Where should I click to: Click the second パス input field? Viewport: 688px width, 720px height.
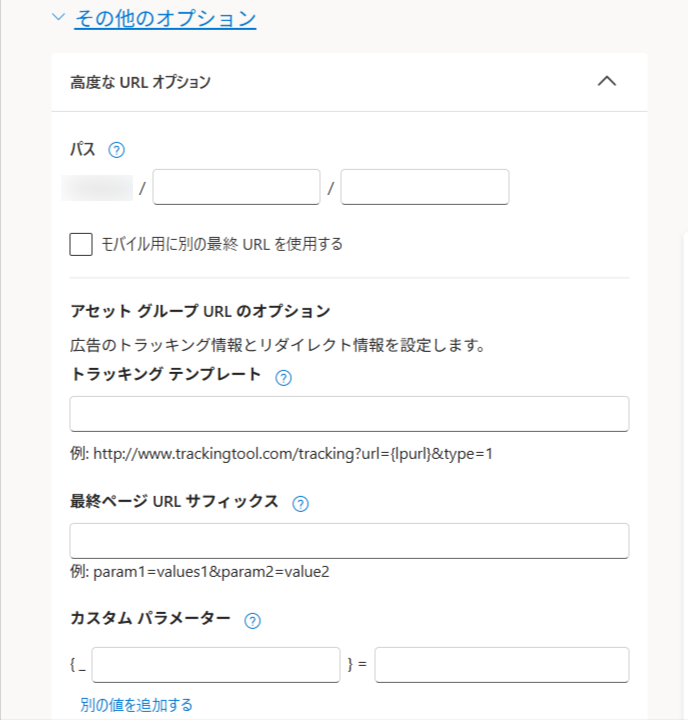coord(424,187)
